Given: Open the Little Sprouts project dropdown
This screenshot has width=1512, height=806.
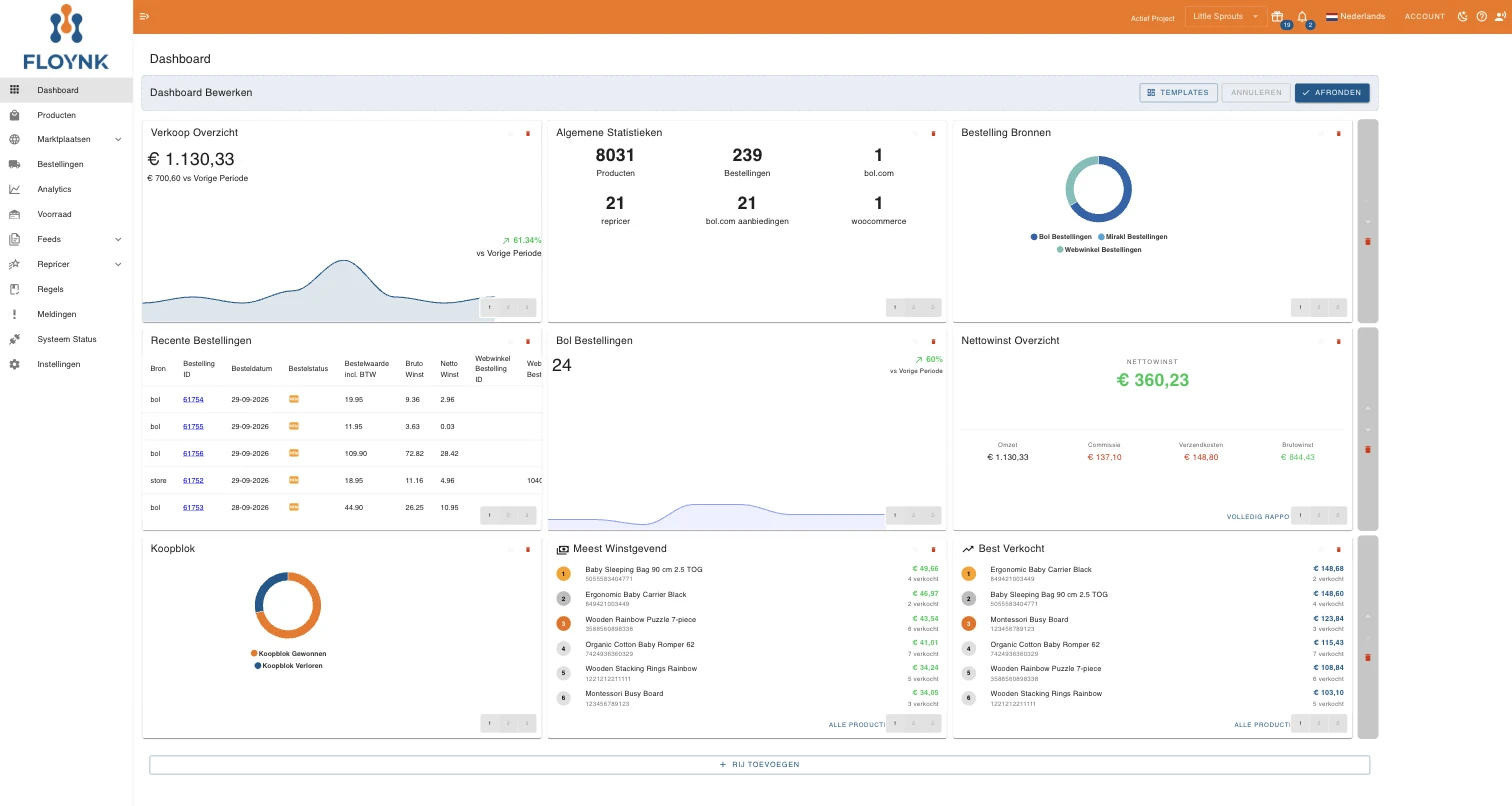Looking at the screenshot, I should coord(1226,16).
